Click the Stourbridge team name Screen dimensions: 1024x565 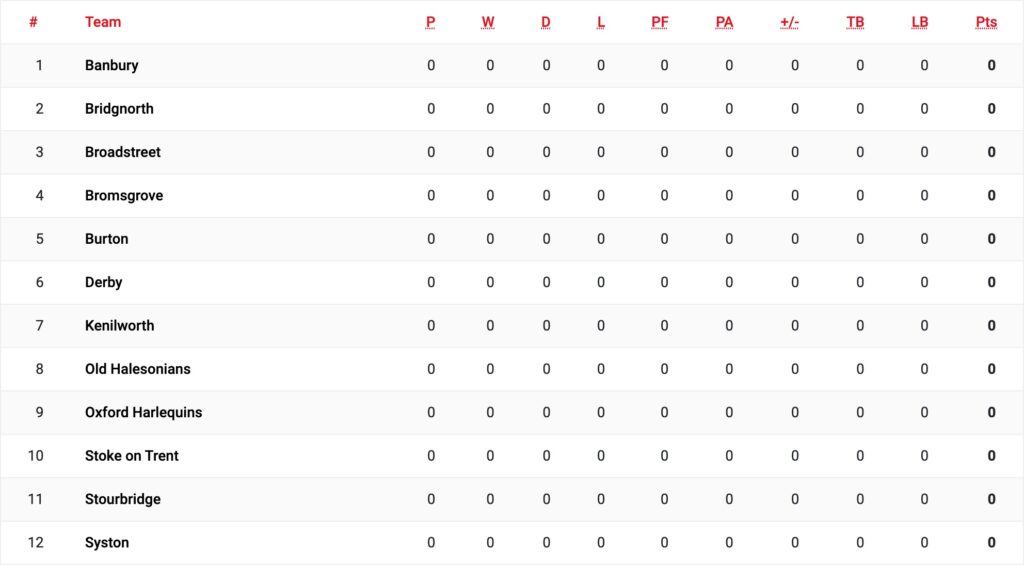coord(123,499)
